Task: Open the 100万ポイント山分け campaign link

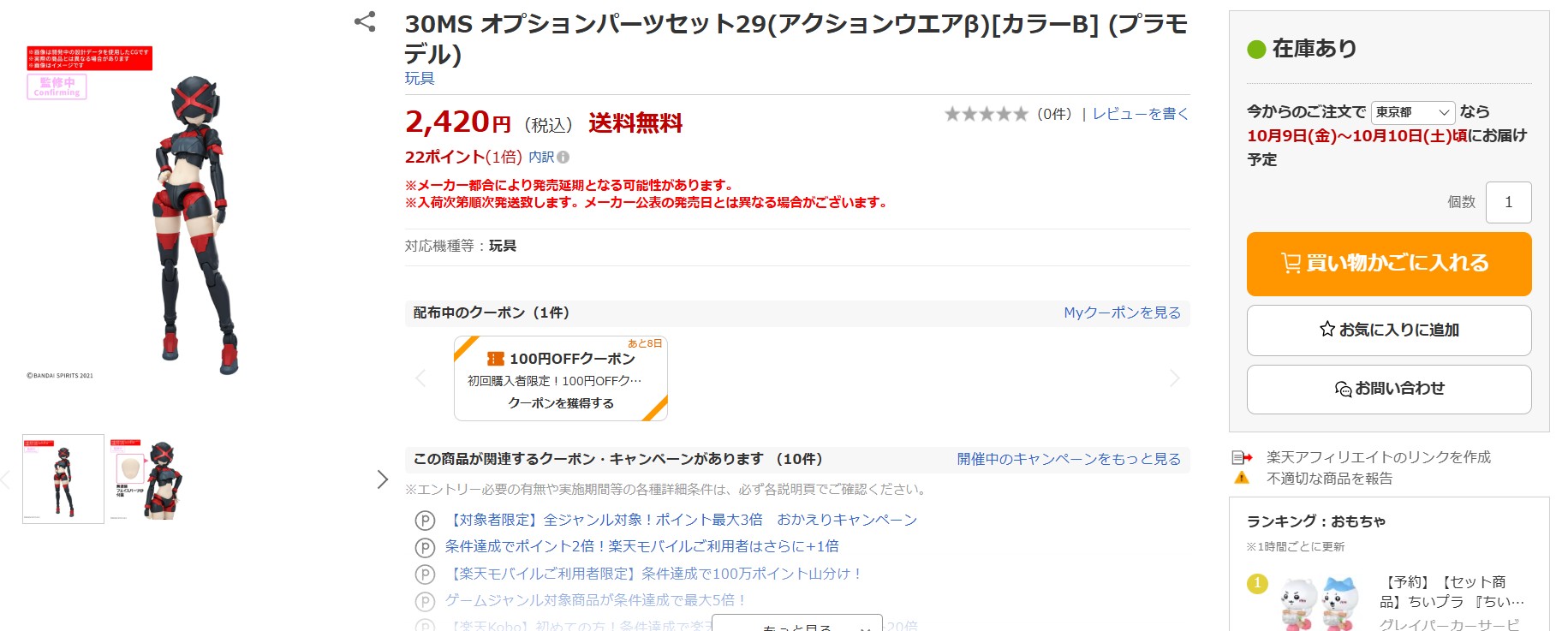Action: coord(657,574)
